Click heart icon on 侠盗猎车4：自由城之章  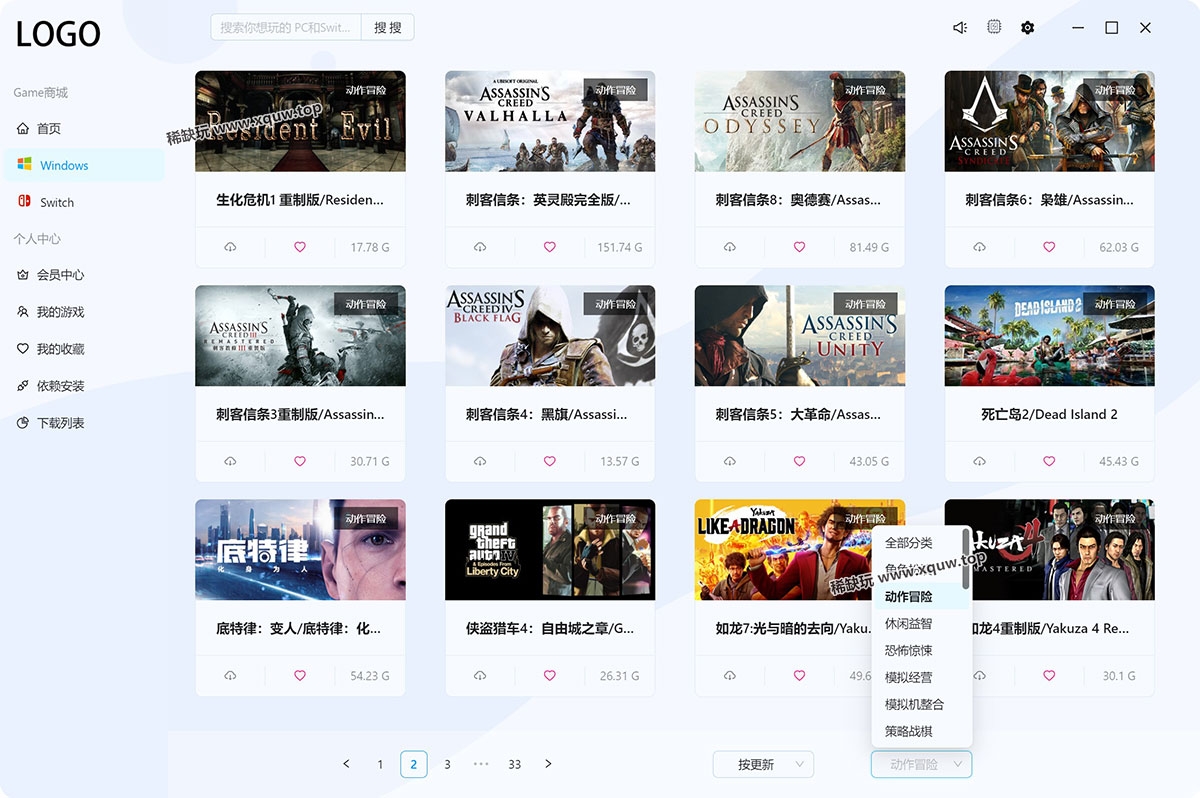coord(550,676)
